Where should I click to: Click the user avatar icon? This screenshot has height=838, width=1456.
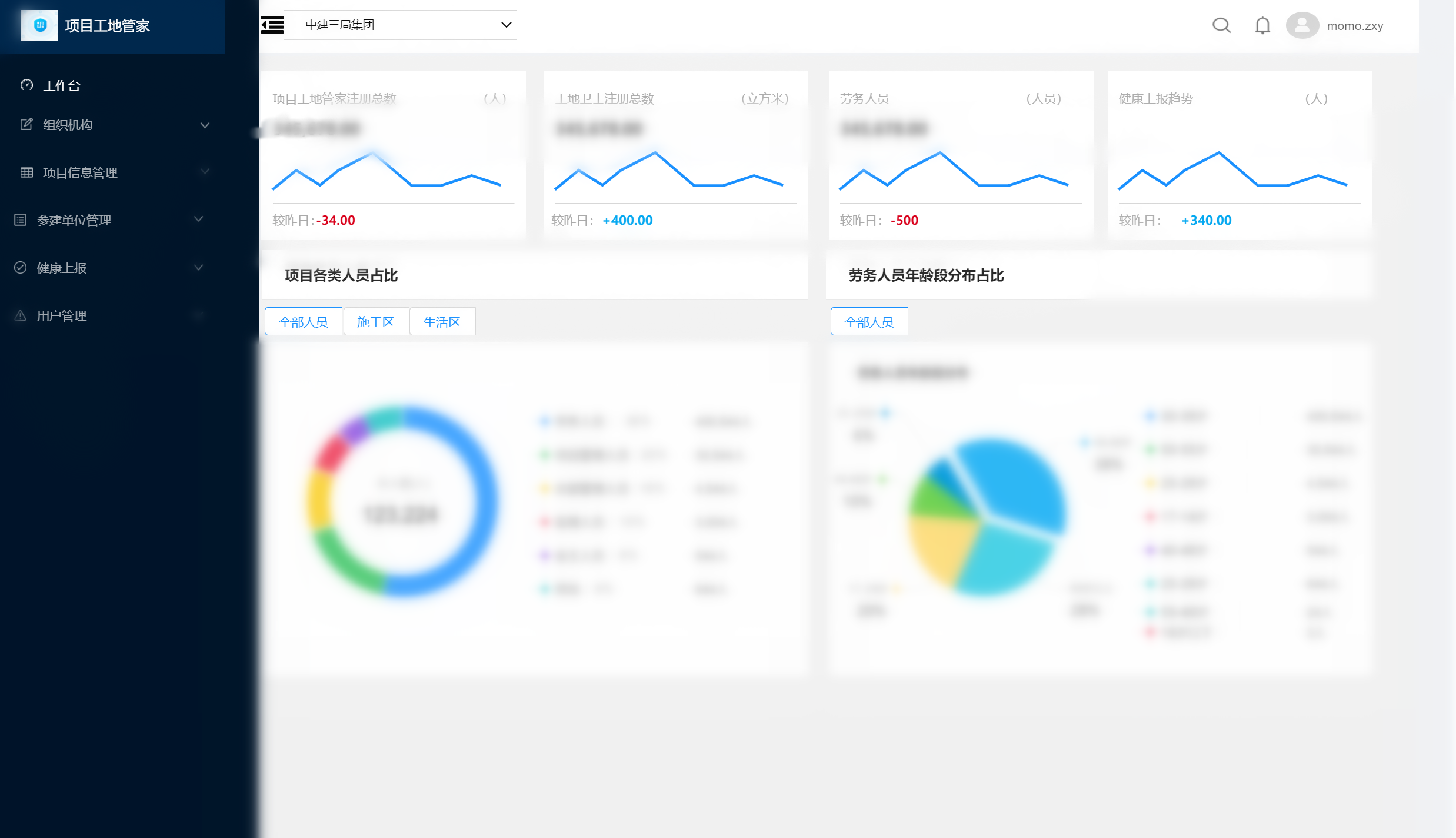1302,25
